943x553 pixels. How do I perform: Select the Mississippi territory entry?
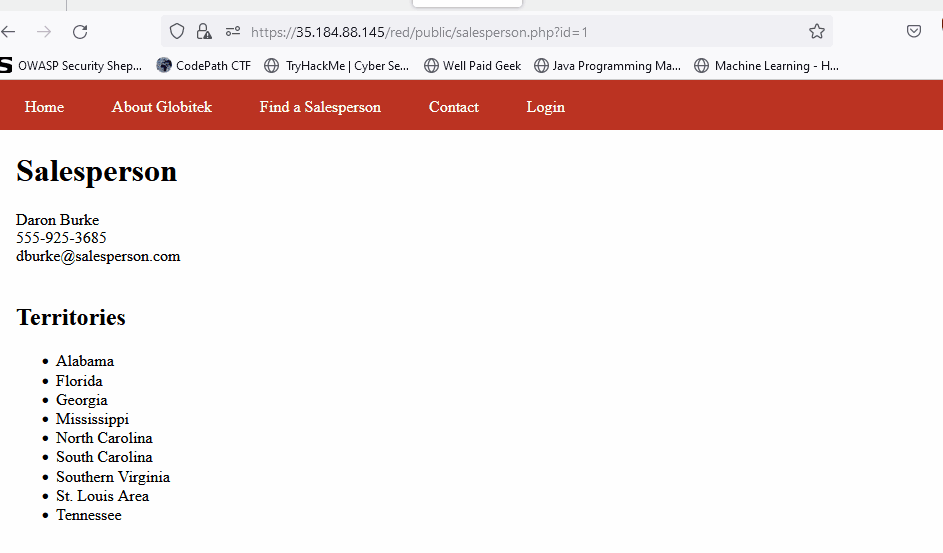pos(93,420)
